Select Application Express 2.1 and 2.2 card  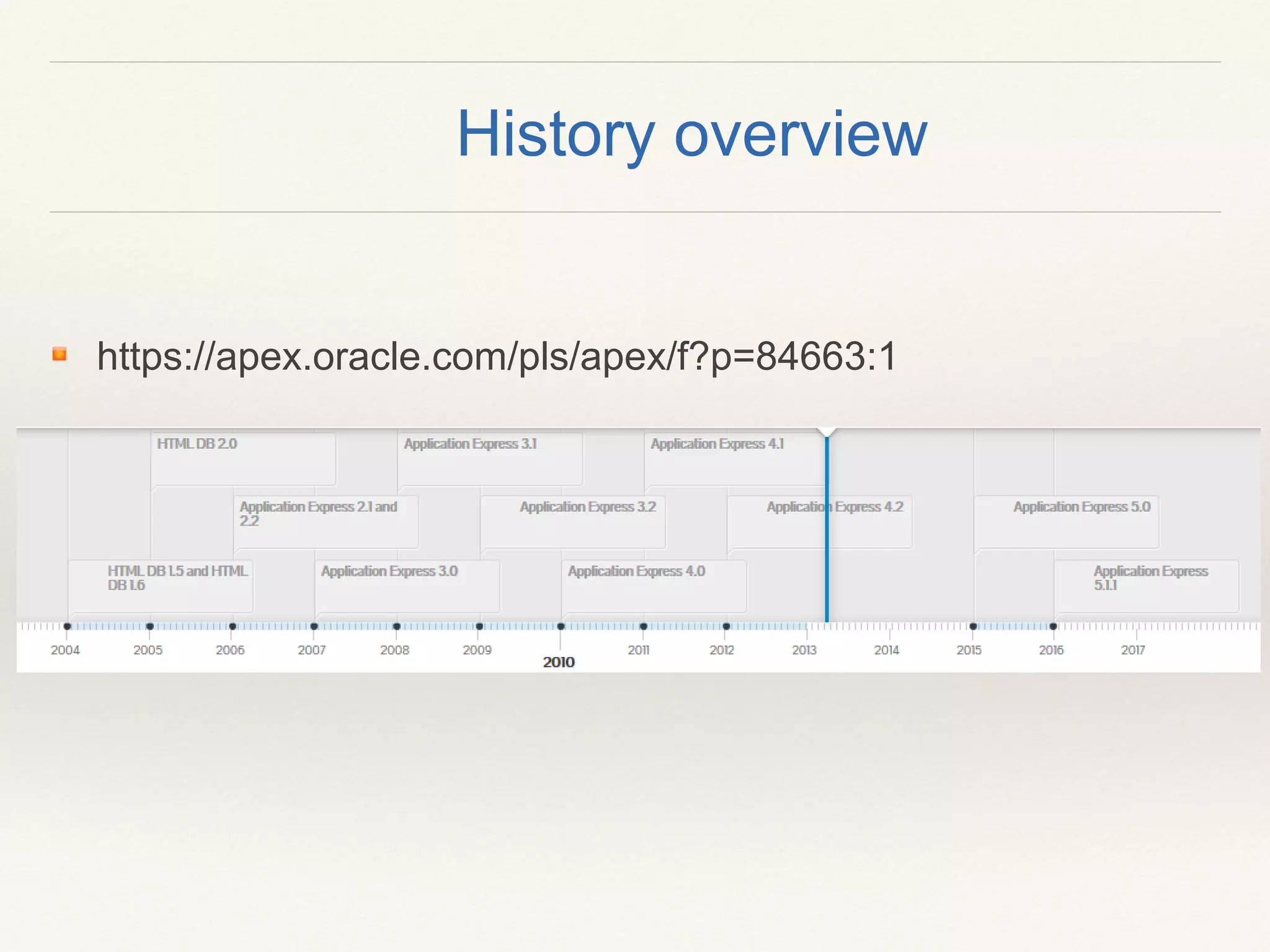click(326, 522)
